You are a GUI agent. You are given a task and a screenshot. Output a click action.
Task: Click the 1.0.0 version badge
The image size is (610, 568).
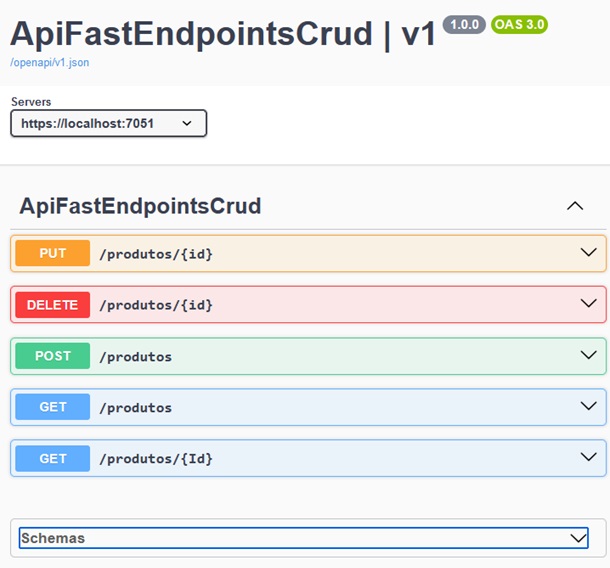coord(464,24)
